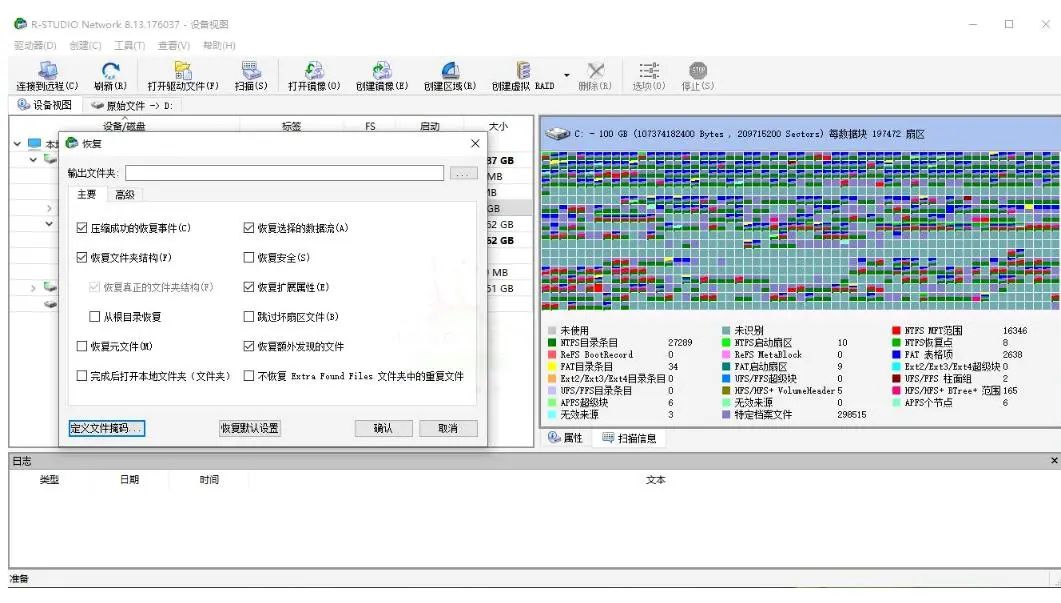1061x603 pixels.
Task: Expand the tree node beside the MB row
Action: [x=32, y=288]
